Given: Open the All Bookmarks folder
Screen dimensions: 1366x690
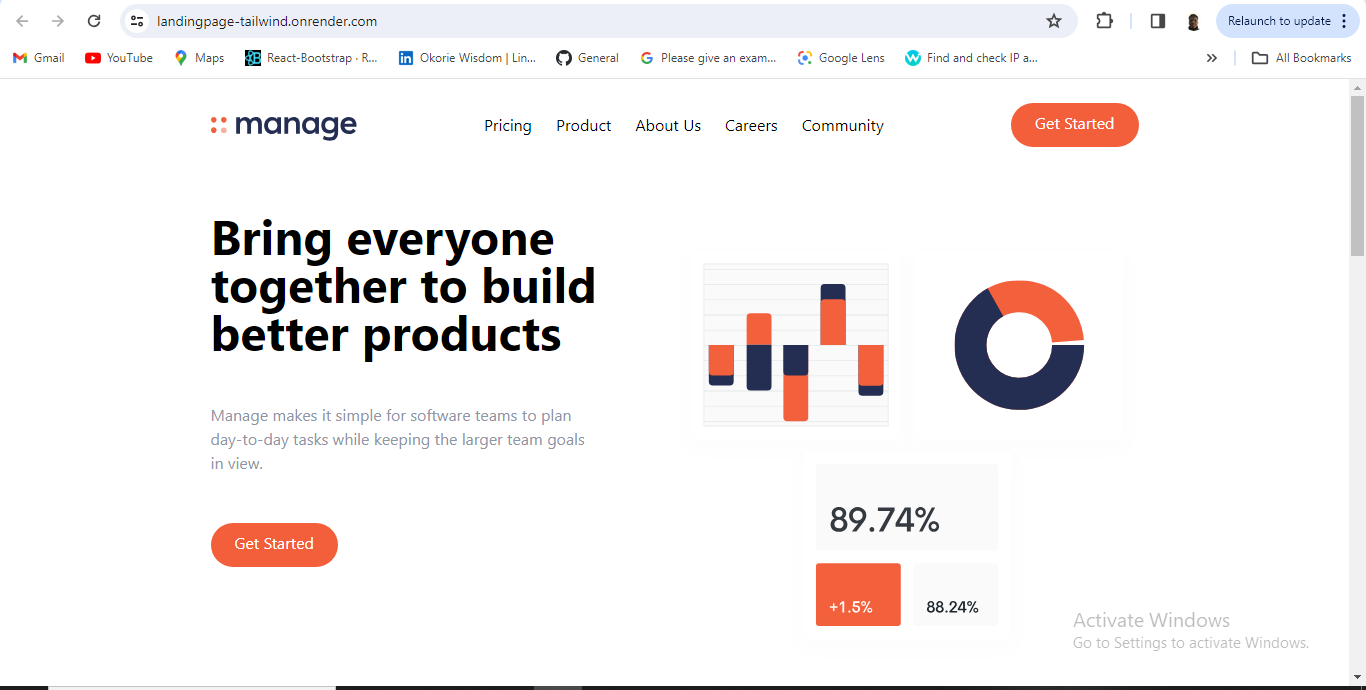Looking at the screenshot, I should (1302, 58).
